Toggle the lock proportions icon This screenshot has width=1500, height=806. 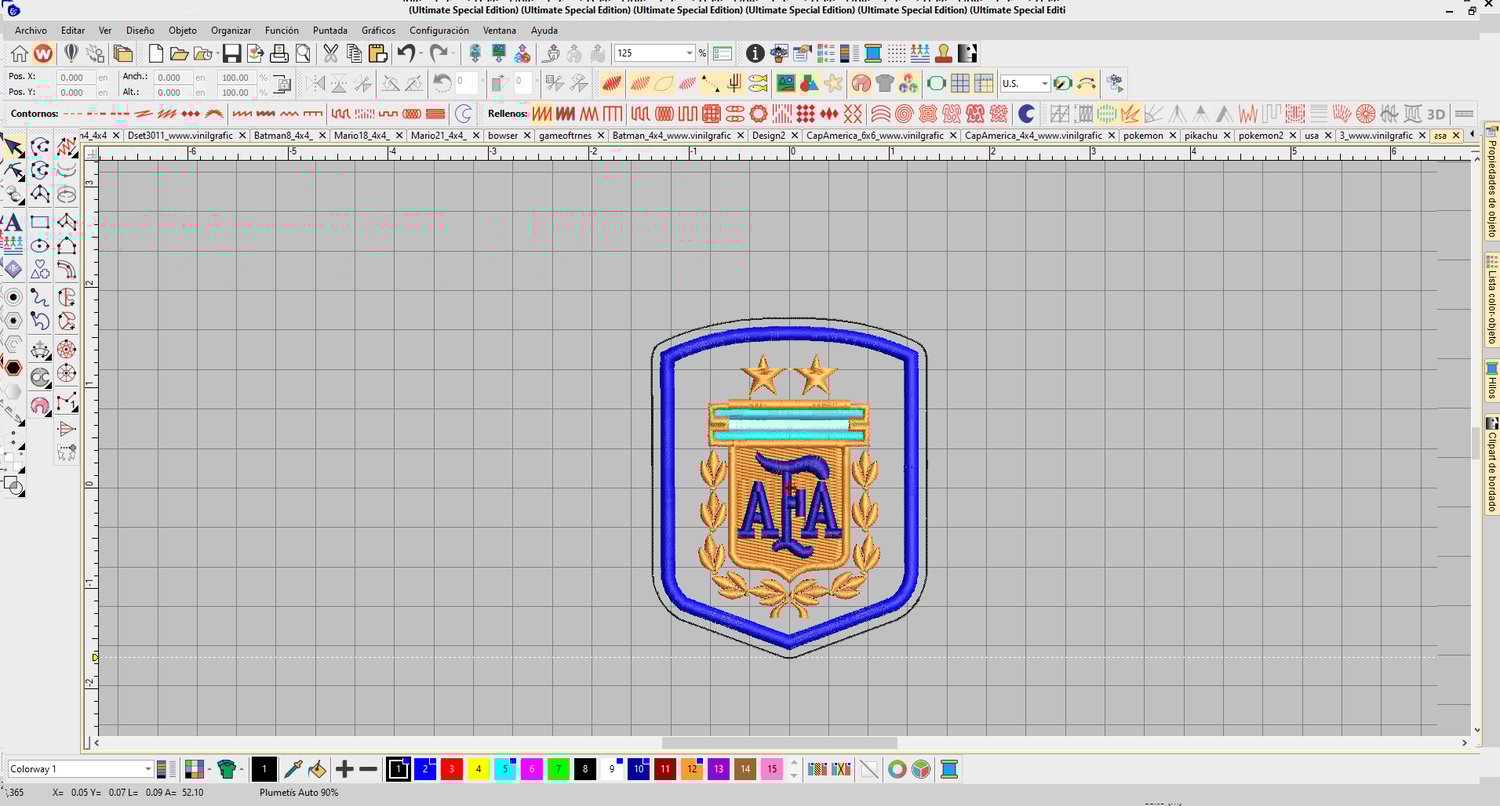coord(282,84)
